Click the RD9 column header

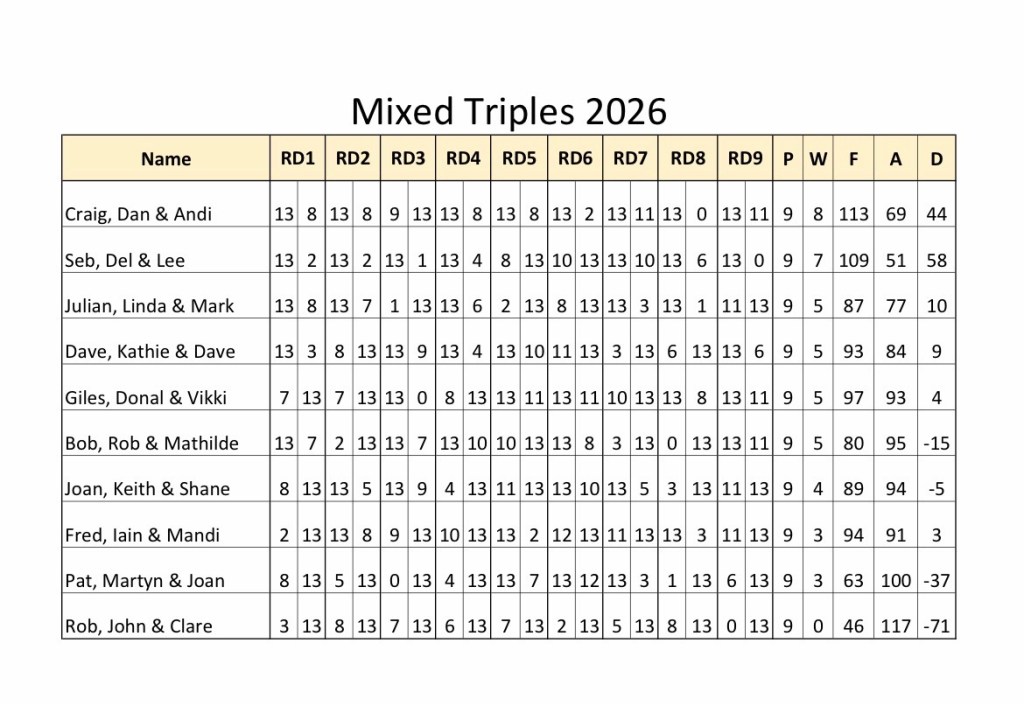(744, 158)
